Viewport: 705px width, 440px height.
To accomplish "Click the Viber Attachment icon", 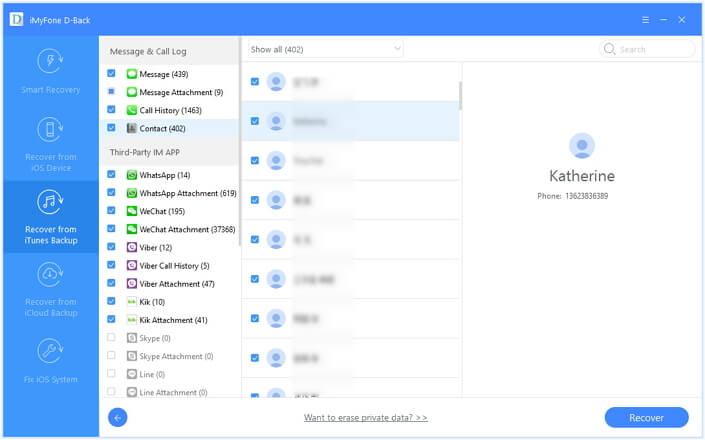I will (131, 284).
